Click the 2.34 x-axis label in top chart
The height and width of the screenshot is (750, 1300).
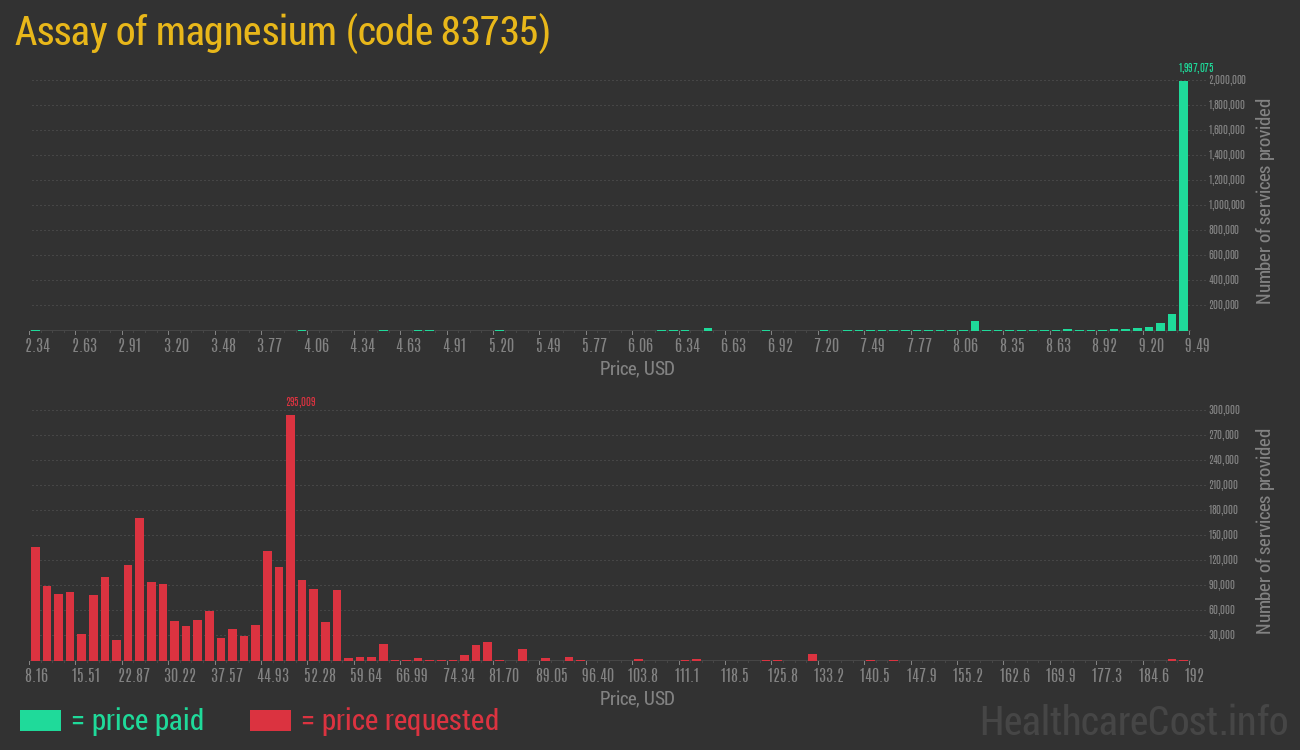[38, 346]
